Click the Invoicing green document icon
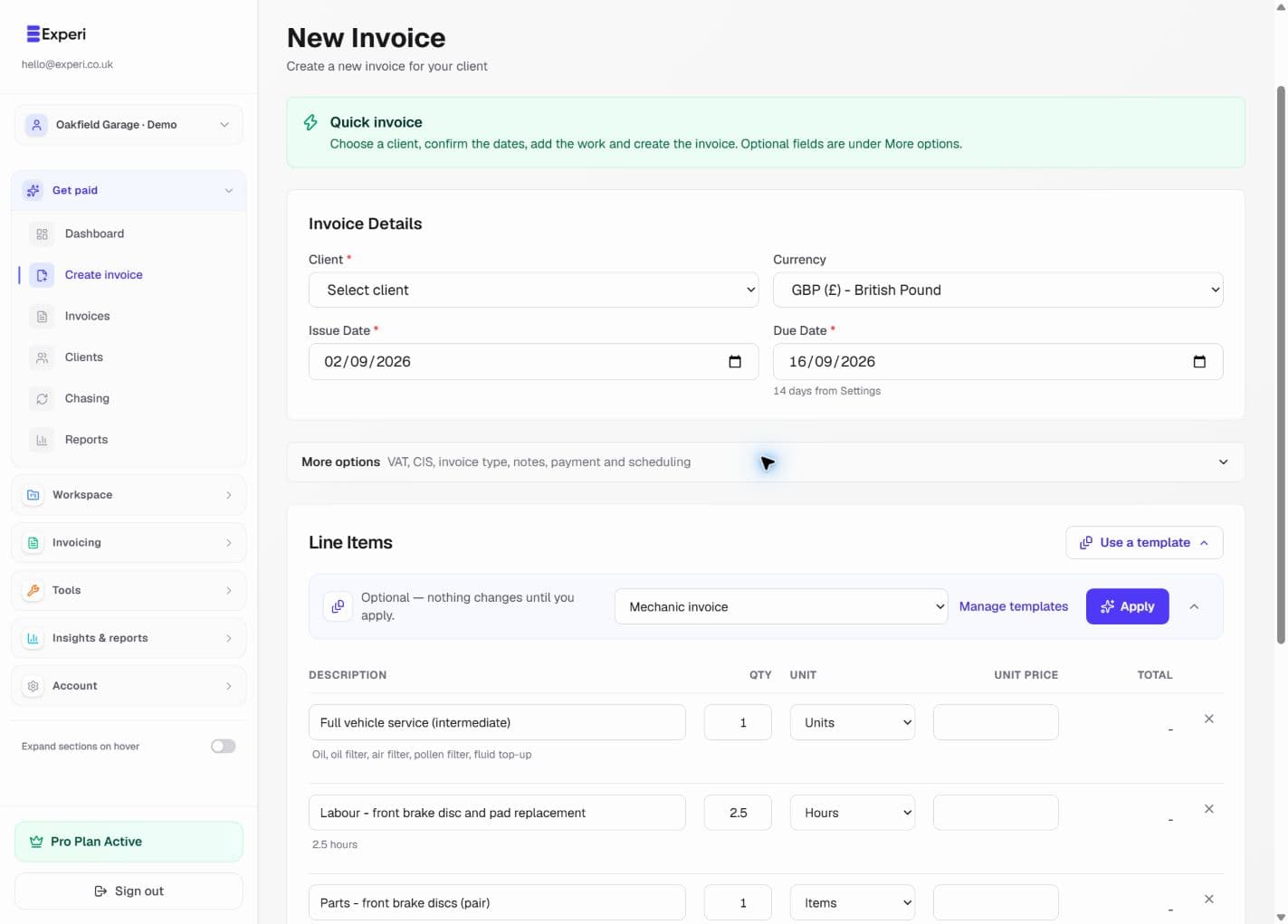The image size is (1288, 924). (x=33, y=543)
